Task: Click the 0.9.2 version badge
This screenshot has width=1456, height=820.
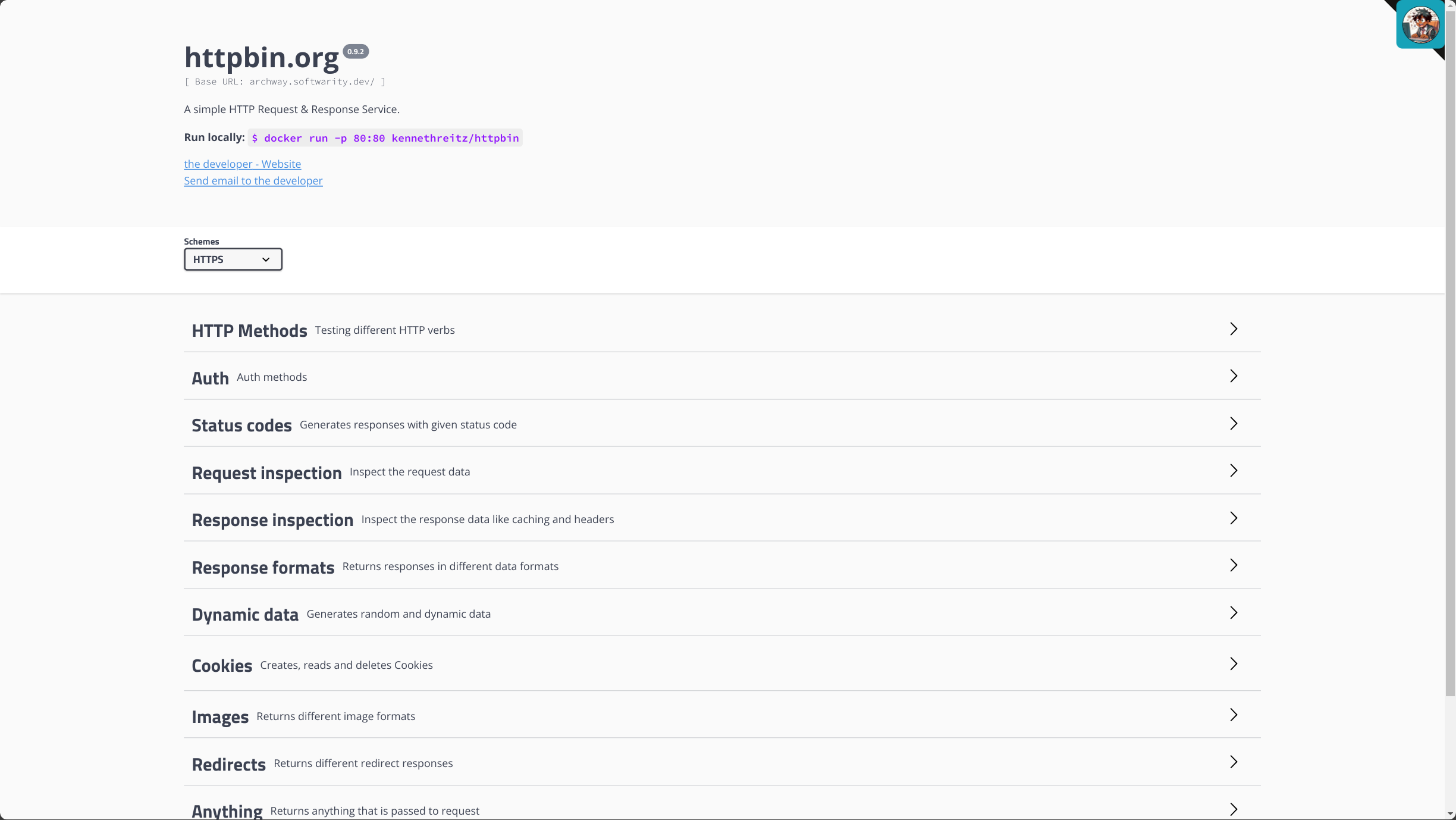Action: click(356, 52)
